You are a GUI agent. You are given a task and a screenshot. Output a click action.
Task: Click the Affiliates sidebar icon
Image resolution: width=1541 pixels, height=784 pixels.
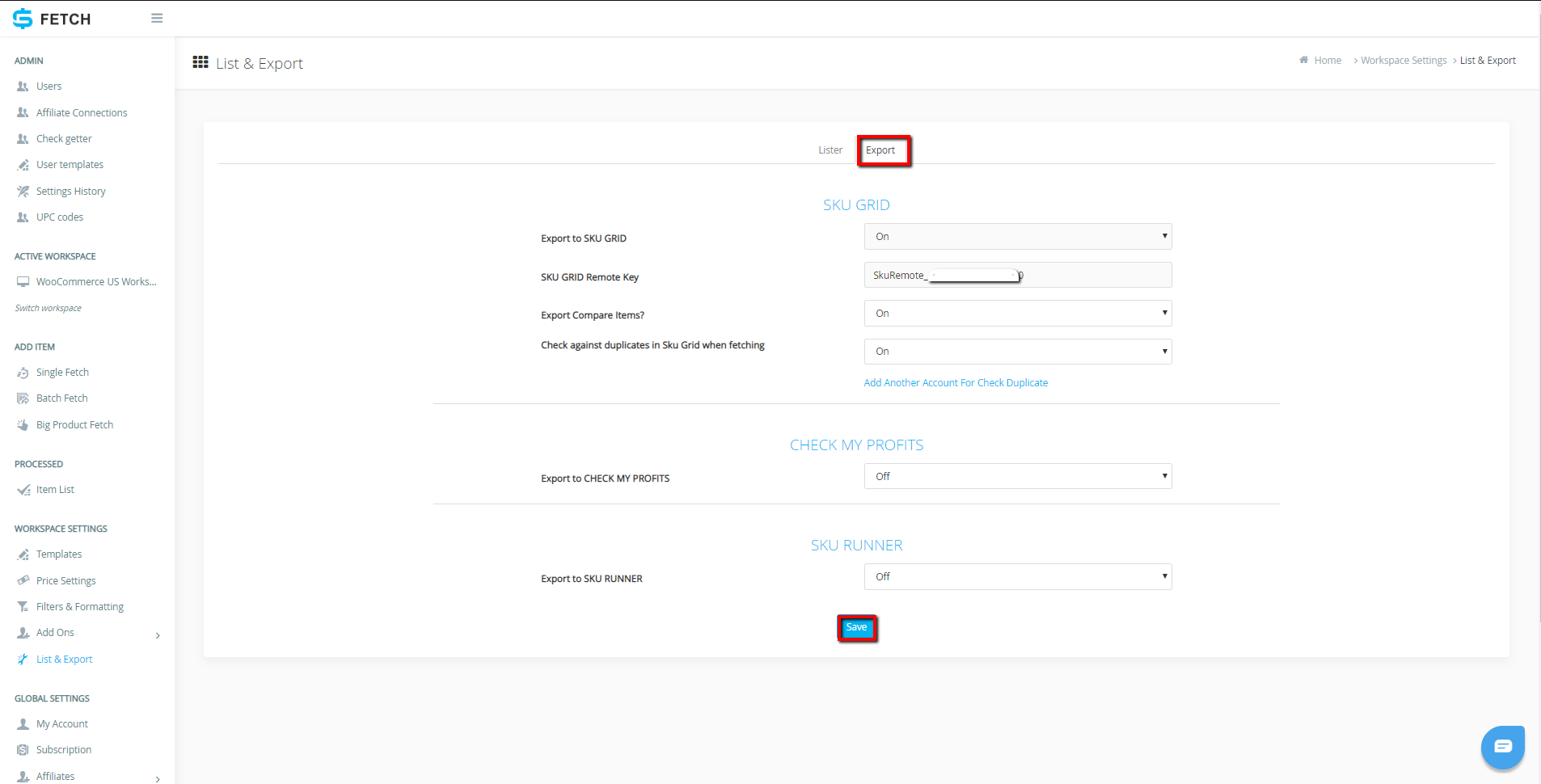tap(23, 777)
